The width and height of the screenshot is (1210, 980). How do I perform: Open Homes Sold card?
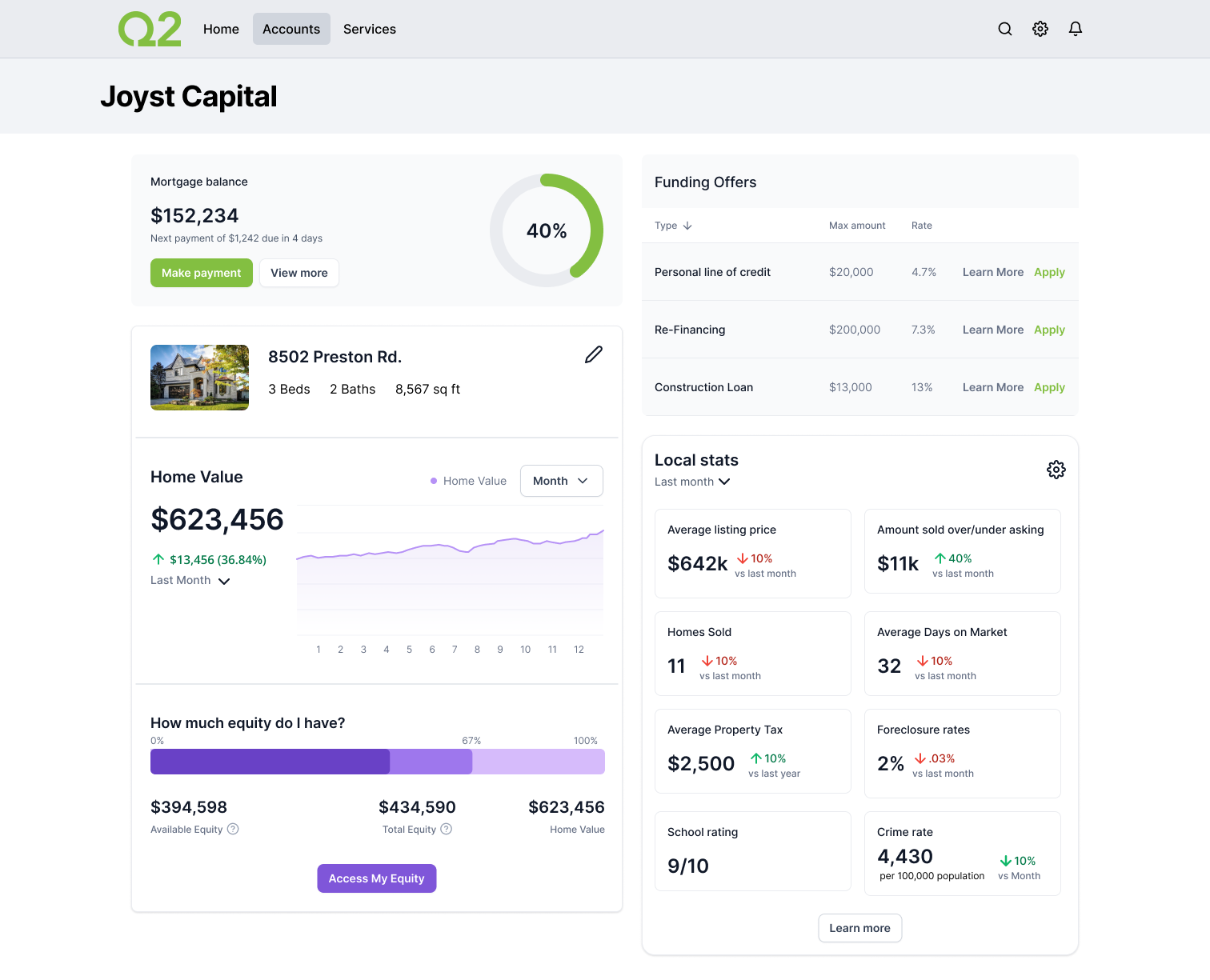(753, 654)
